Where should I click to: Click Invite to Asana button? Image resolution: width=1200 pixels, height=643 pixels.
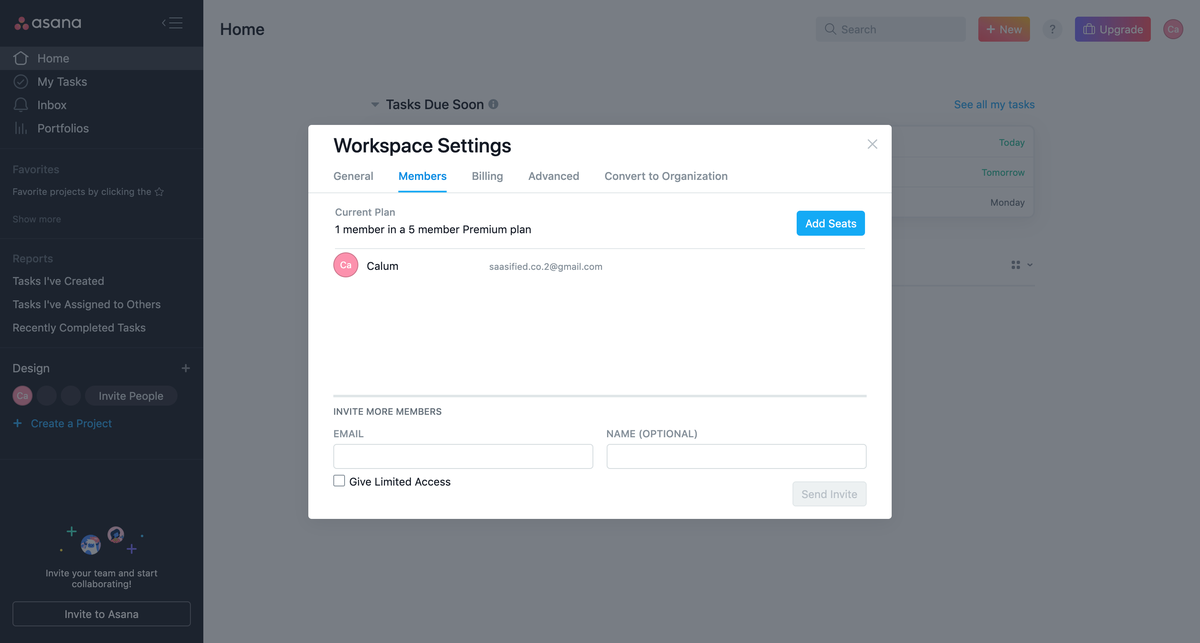[101, 614]
